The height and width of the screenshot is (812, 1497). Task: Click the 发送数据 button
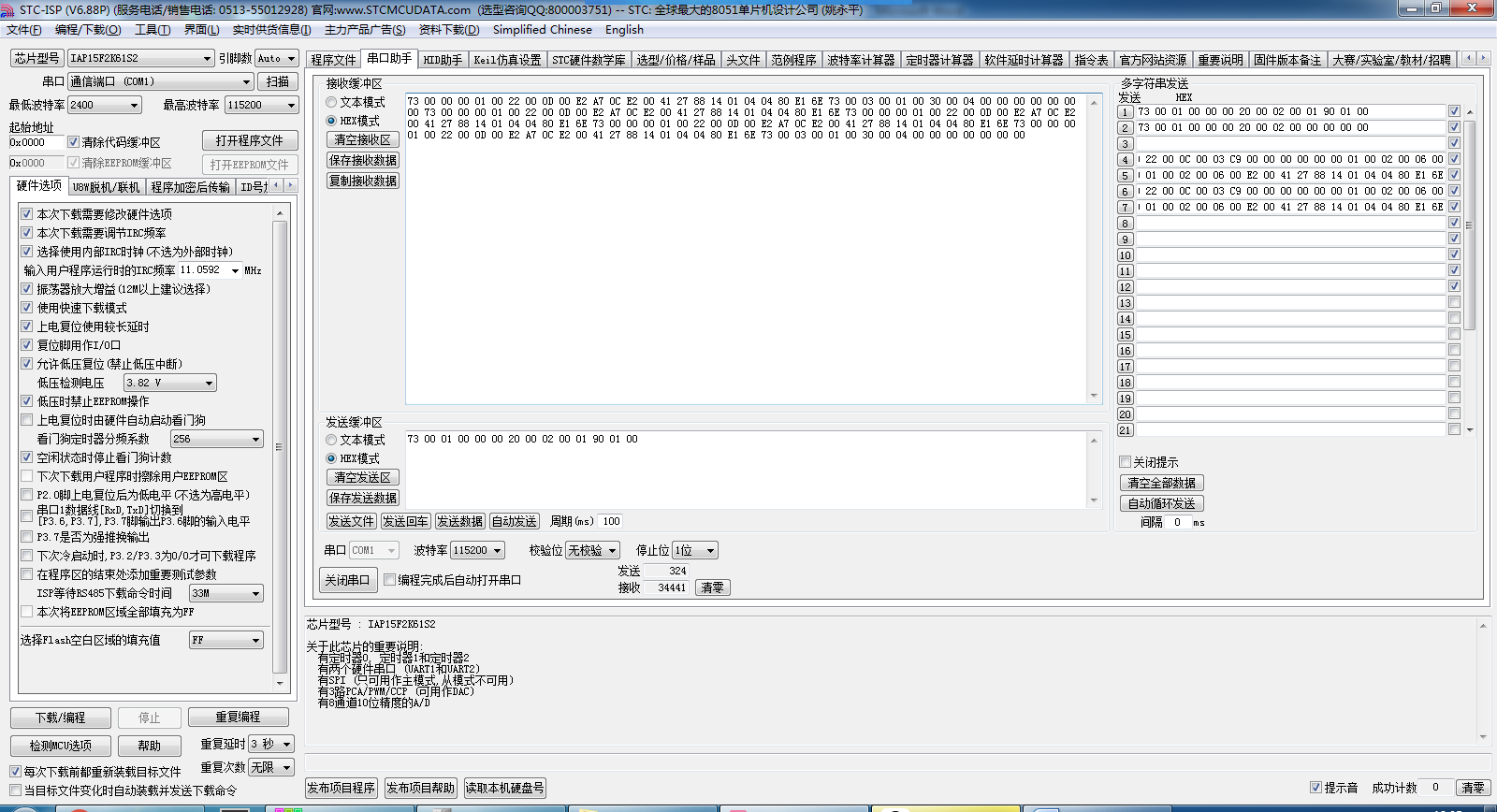[460, 521]
